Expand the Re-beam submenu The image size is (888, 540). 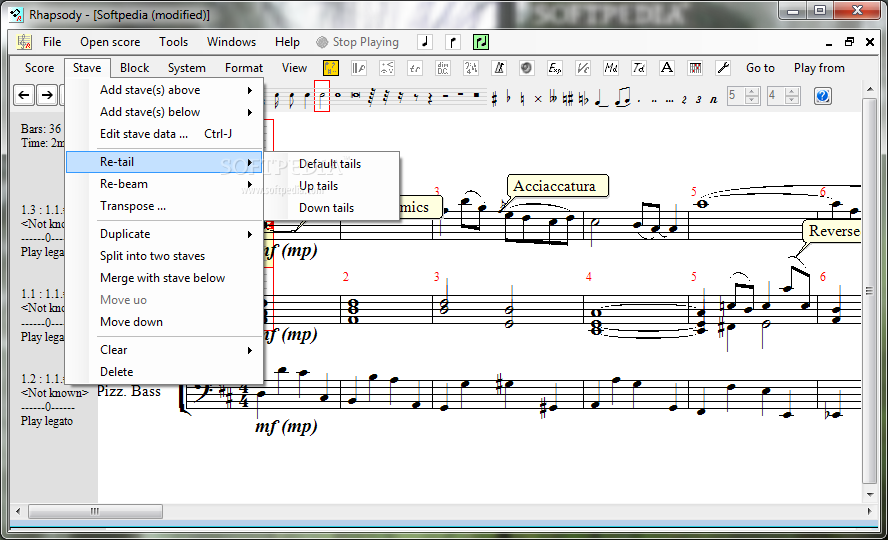click(x=164, y=184)
